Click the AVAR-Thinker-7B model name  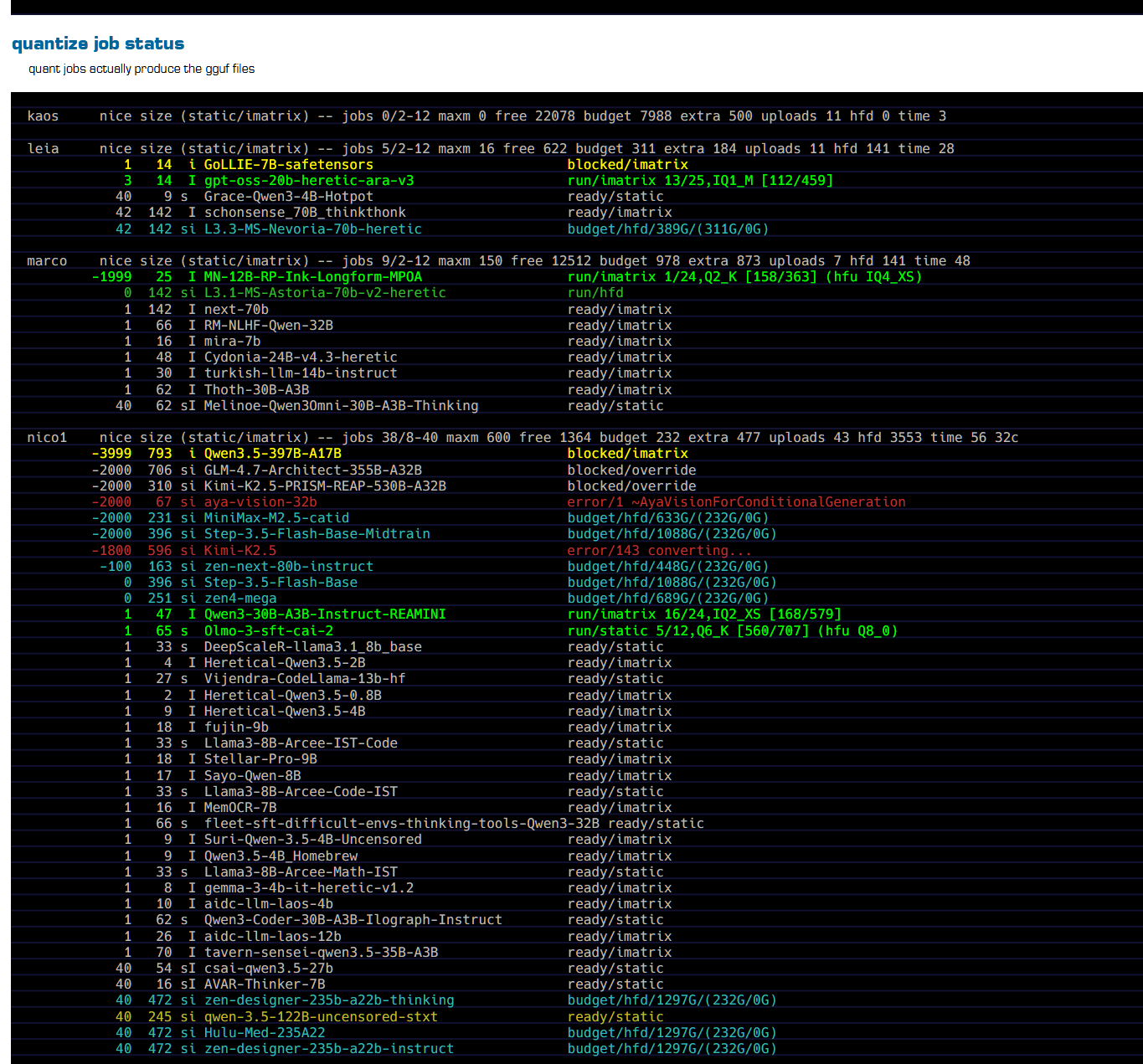click(265, 984)
